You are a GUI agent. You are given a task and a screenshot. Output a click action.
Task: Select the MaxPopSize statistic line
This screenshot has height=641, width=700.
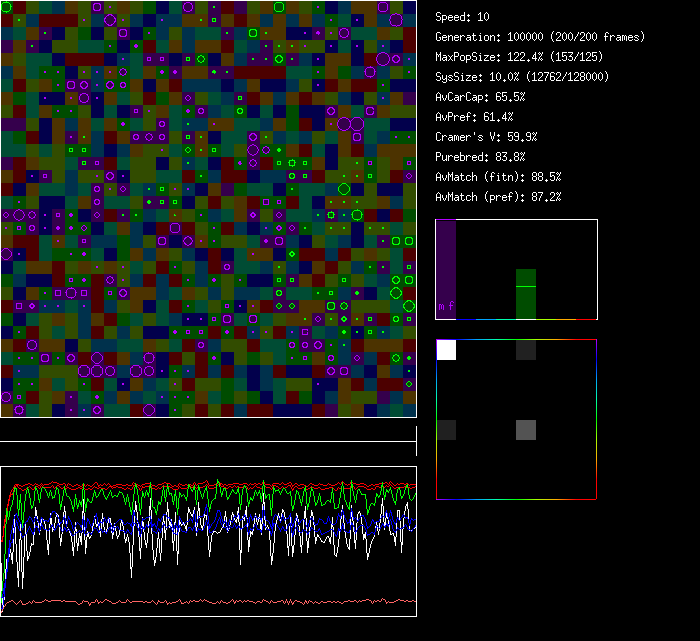[x=520, y=57]
